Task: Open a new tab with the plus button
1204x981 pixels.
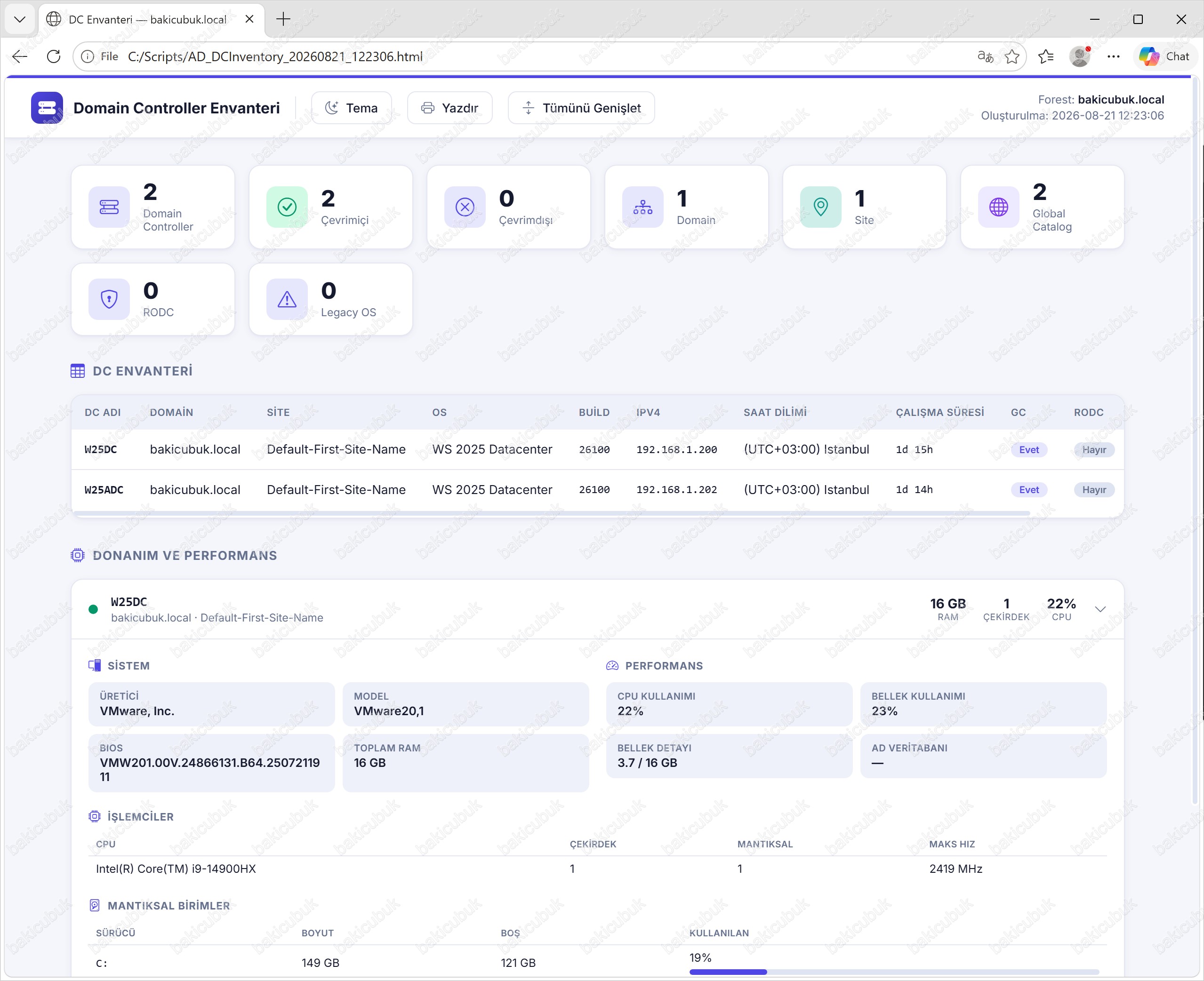Action: point(283,19)
